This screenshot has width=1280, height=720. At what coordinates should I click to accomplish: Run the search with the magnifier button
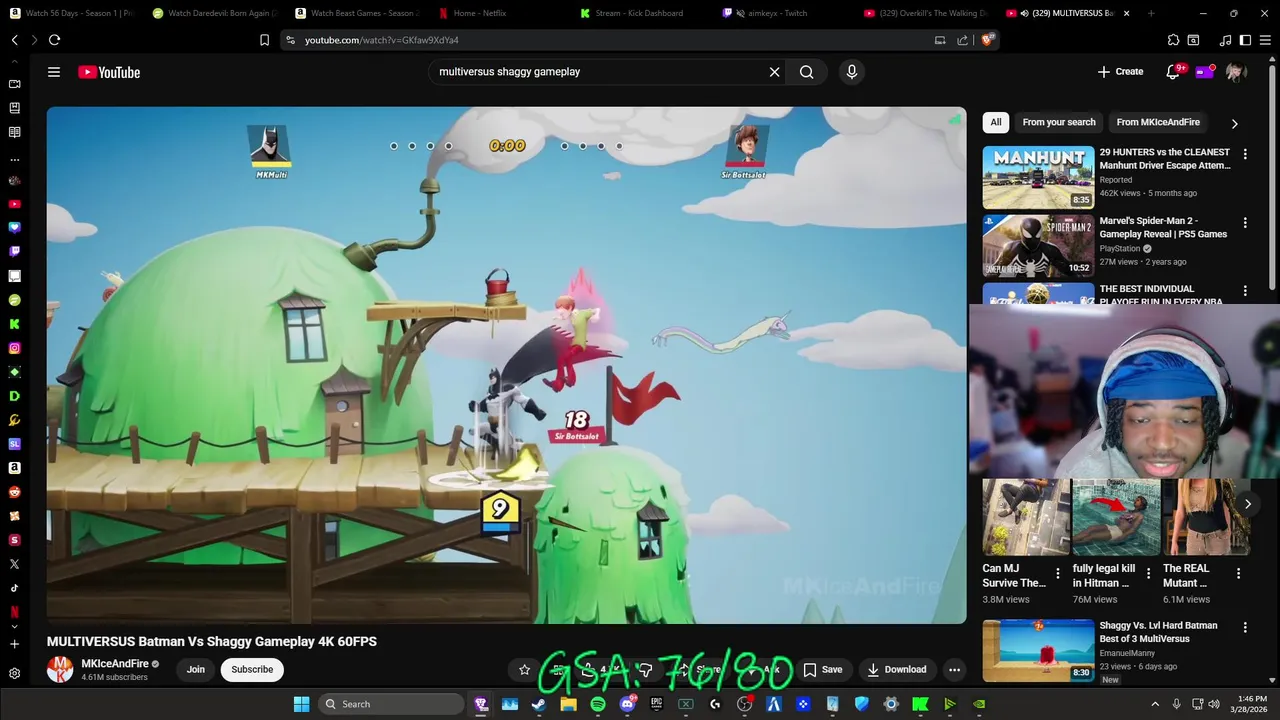click(806, 72)
